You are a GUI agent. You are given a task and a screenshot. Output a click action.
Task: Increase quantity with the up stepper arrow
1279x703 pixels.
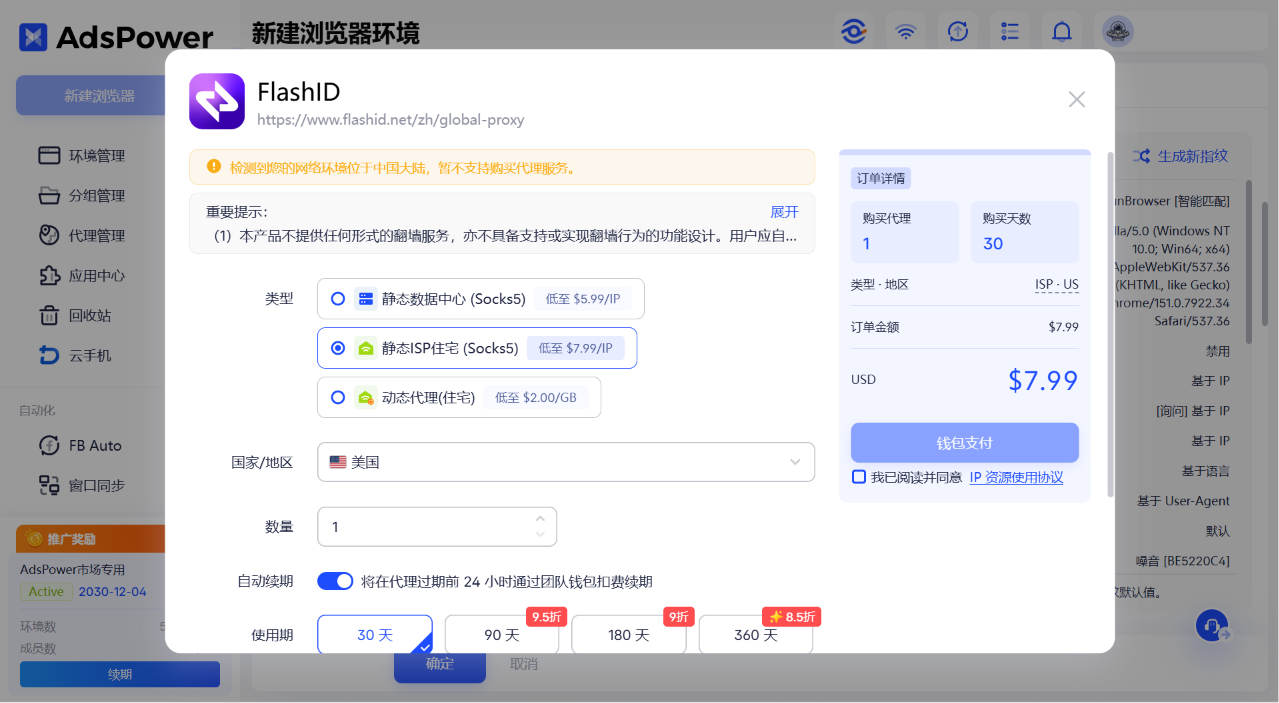(x=540, y=518)
